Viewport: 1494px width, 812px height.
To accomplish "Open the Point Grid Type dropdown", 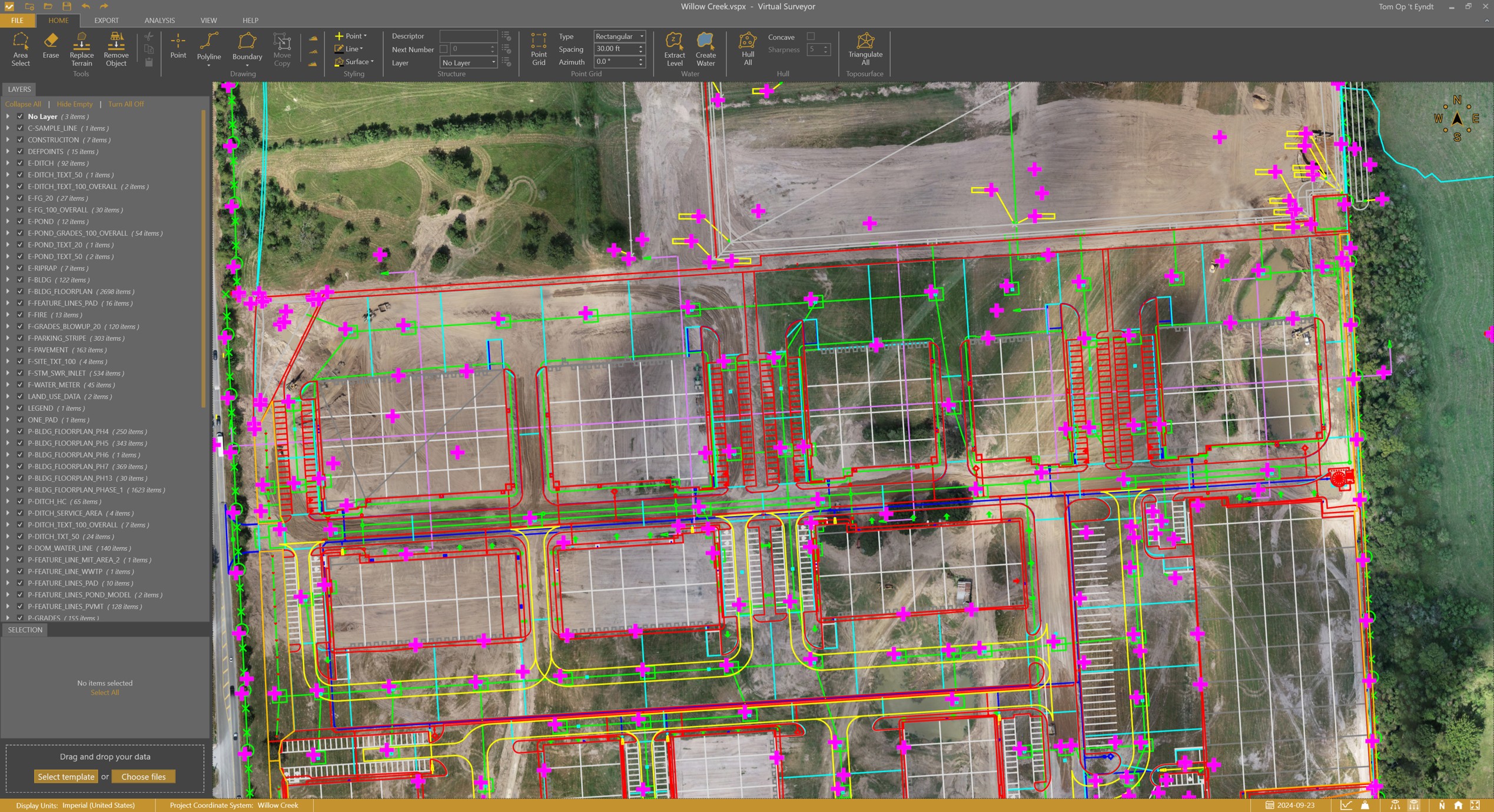I will coord(619,36).
